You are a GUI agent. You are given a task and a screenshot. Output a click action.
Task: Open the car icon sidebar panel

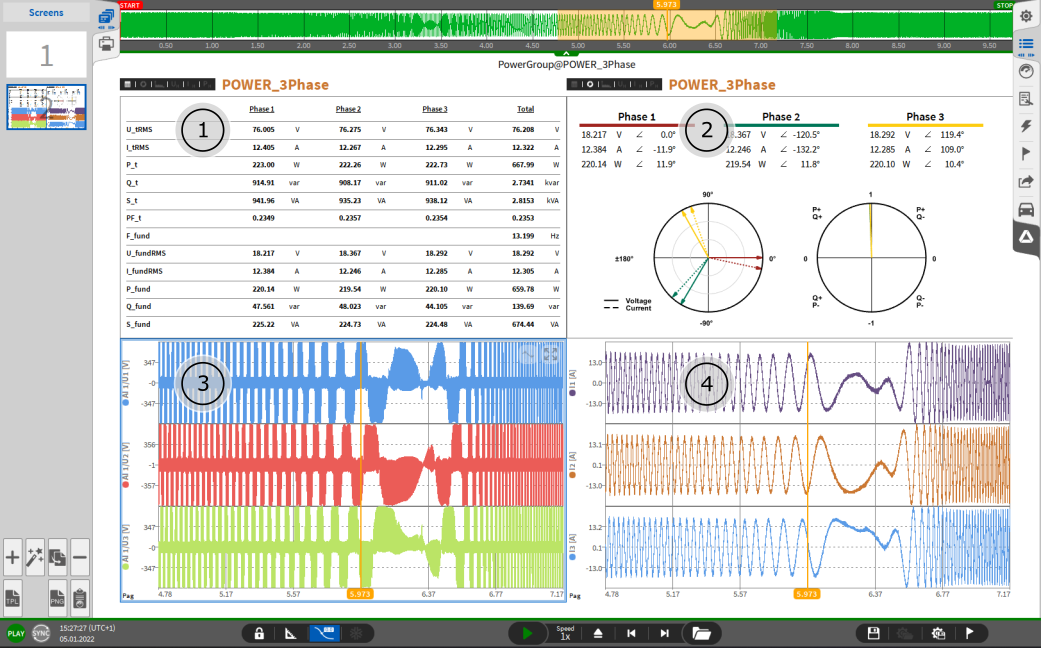pyautogui.click(x=1026, y=209)
